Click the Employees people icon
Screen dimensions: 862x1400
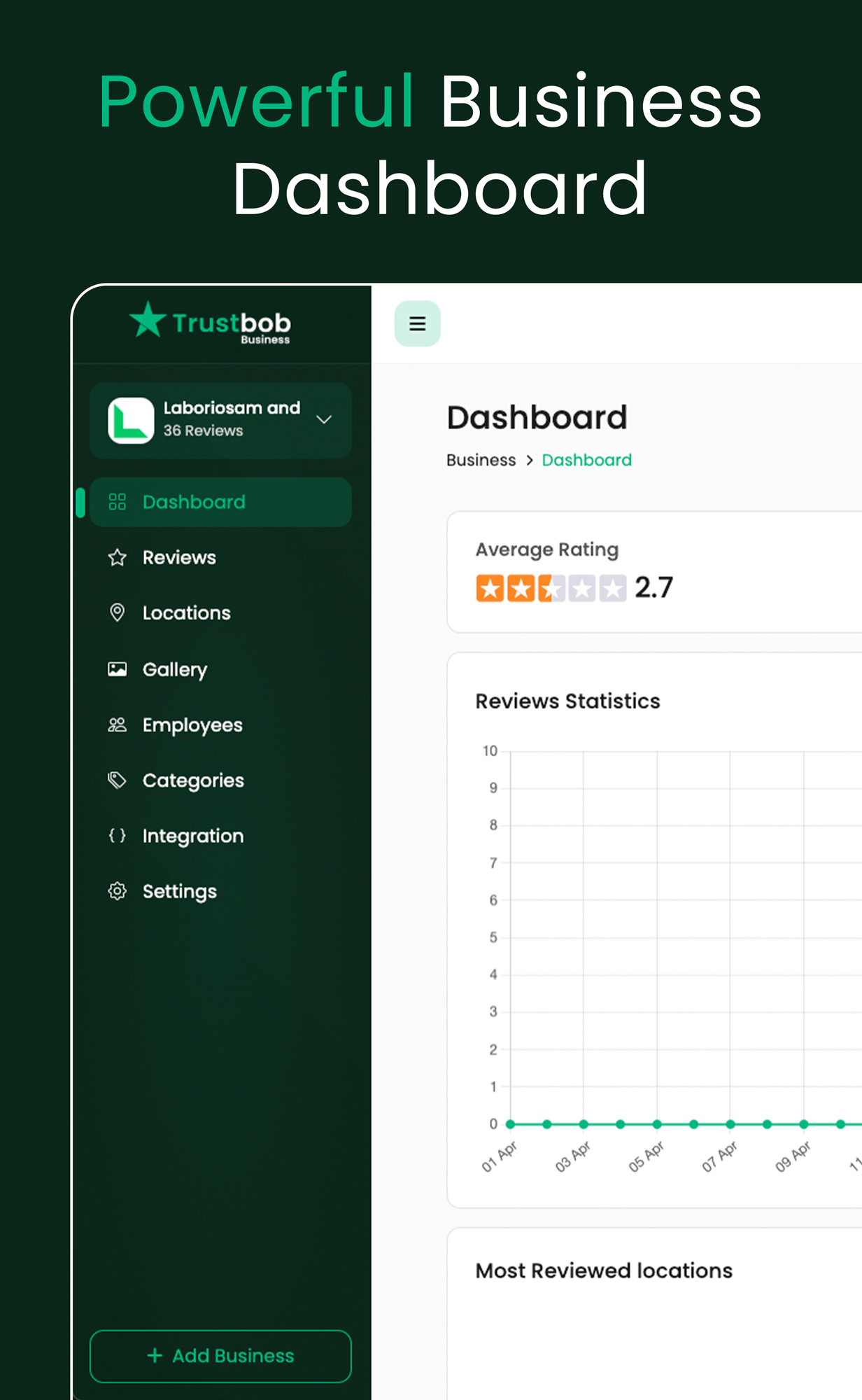point(118,724)
